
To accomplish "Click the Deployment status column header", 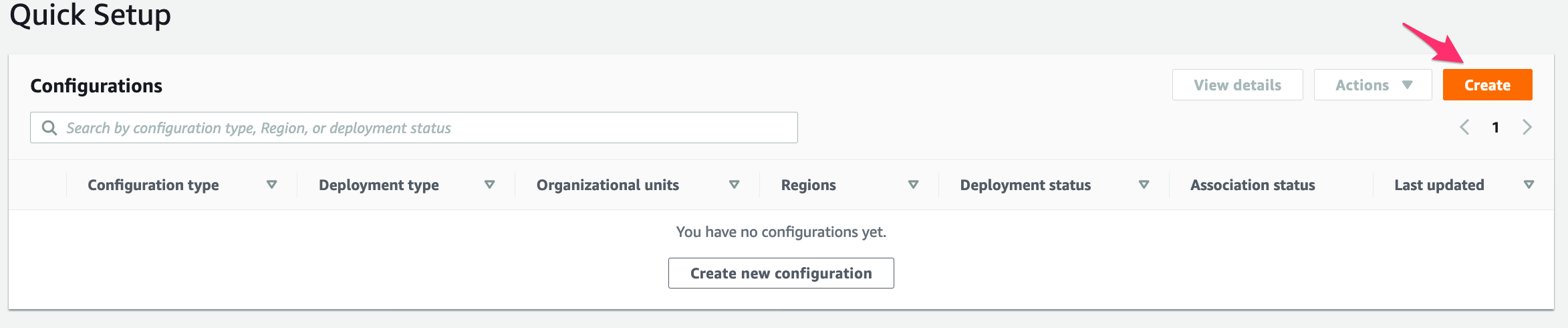I will coord(1025,185).
